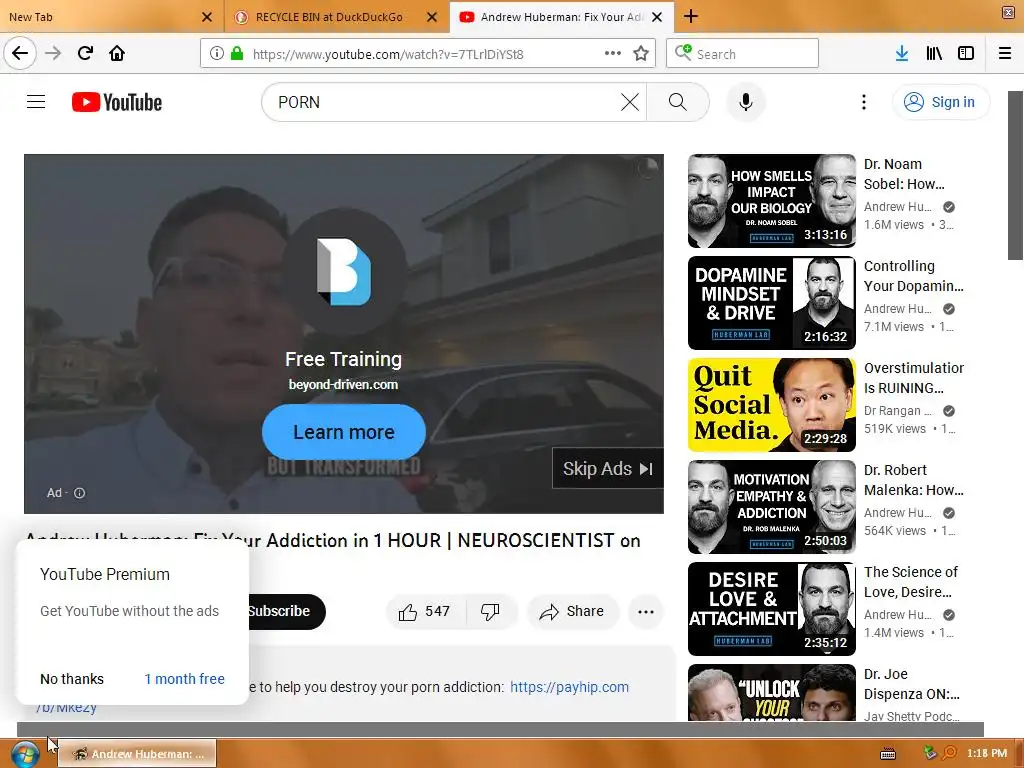Open the Unlock Your video thumbnail
Viewport: 1024px width, 768px height.
click(x=771, y=692)
